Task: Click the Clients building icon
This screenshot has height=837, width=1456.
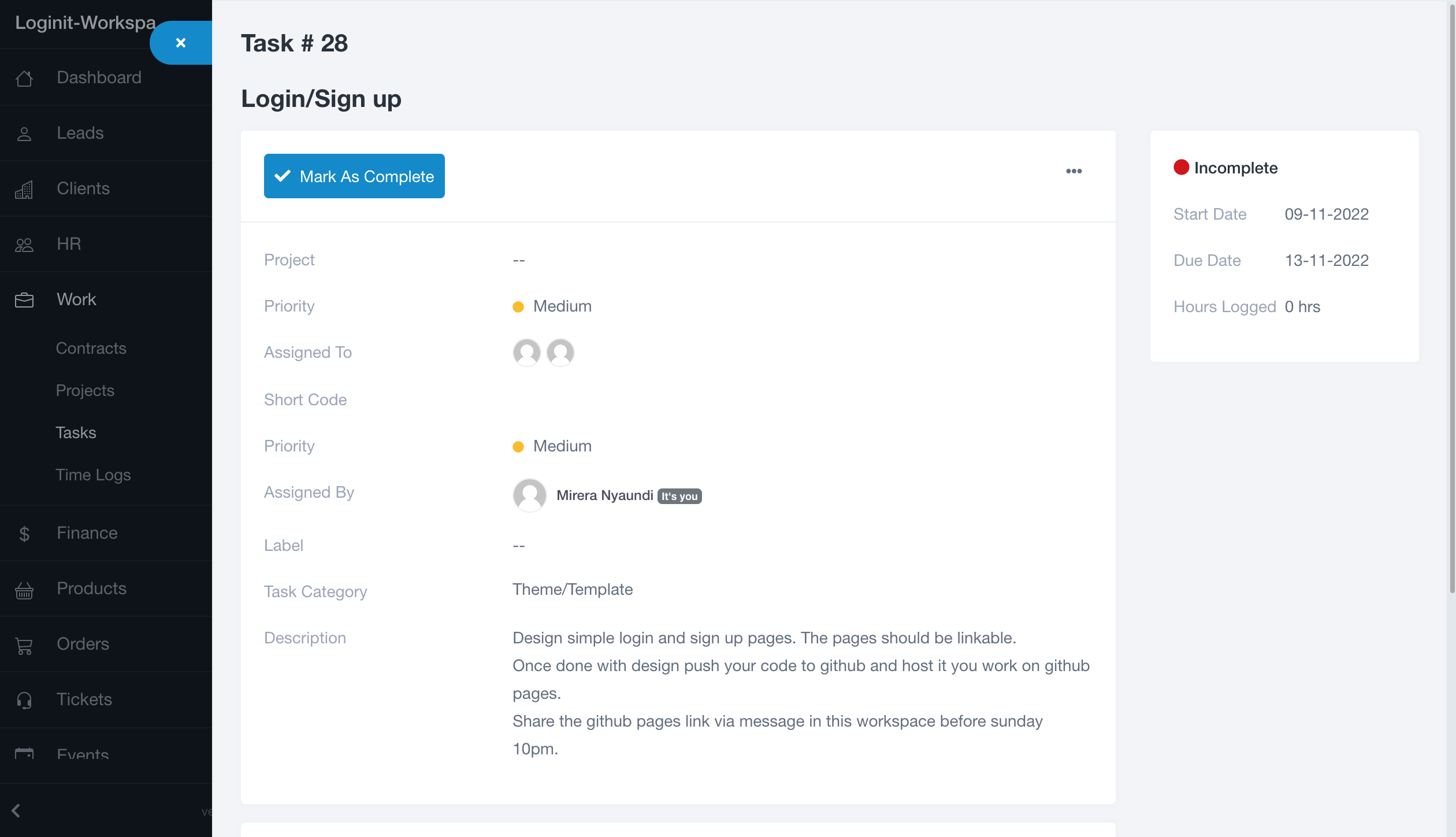Action: pos(24,189)
